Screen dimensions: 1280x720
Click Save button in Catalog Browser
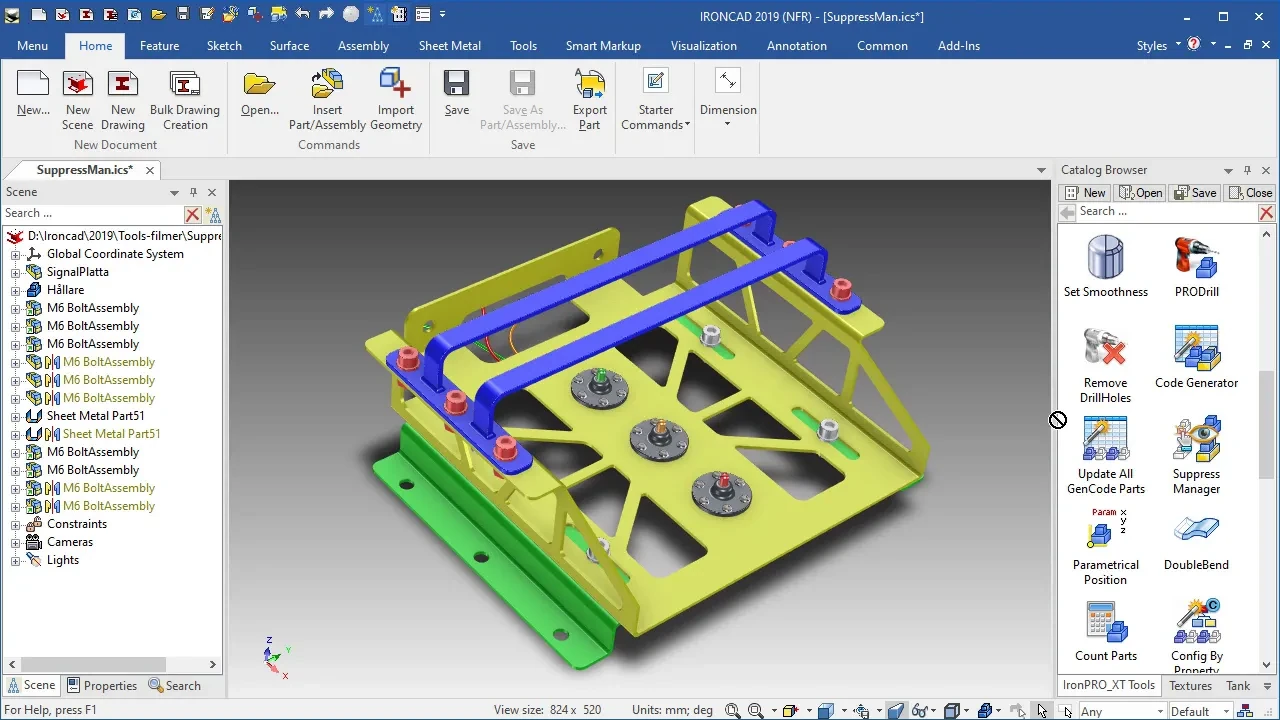[1195, 193]
